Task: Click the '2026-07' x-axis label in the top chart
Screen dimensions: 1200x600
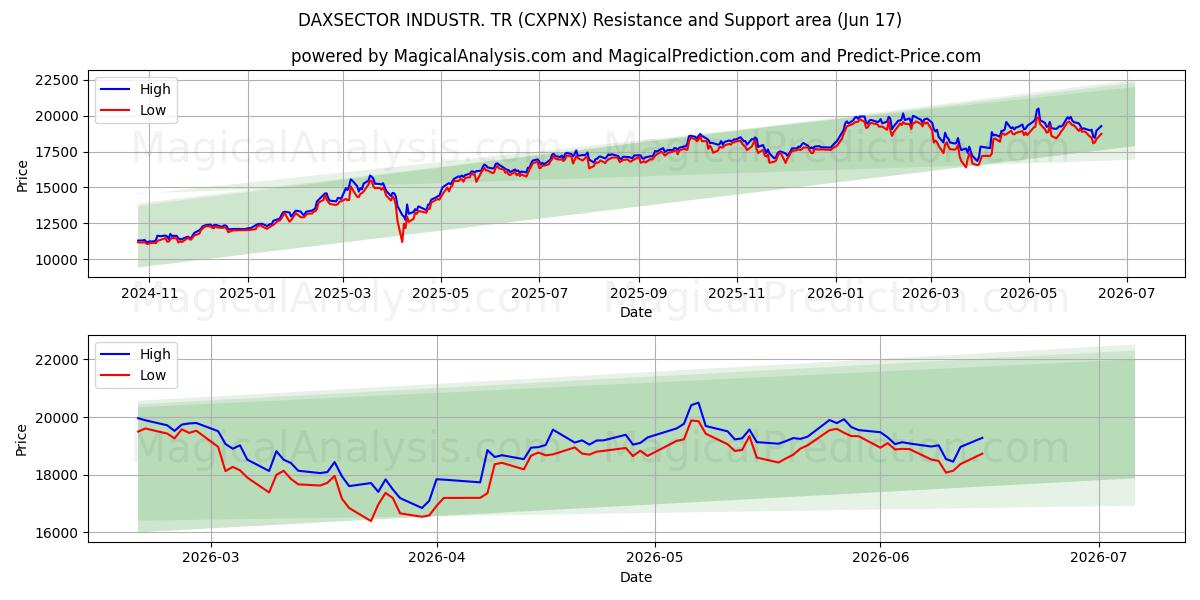Action: click(x=1127, y=295)
